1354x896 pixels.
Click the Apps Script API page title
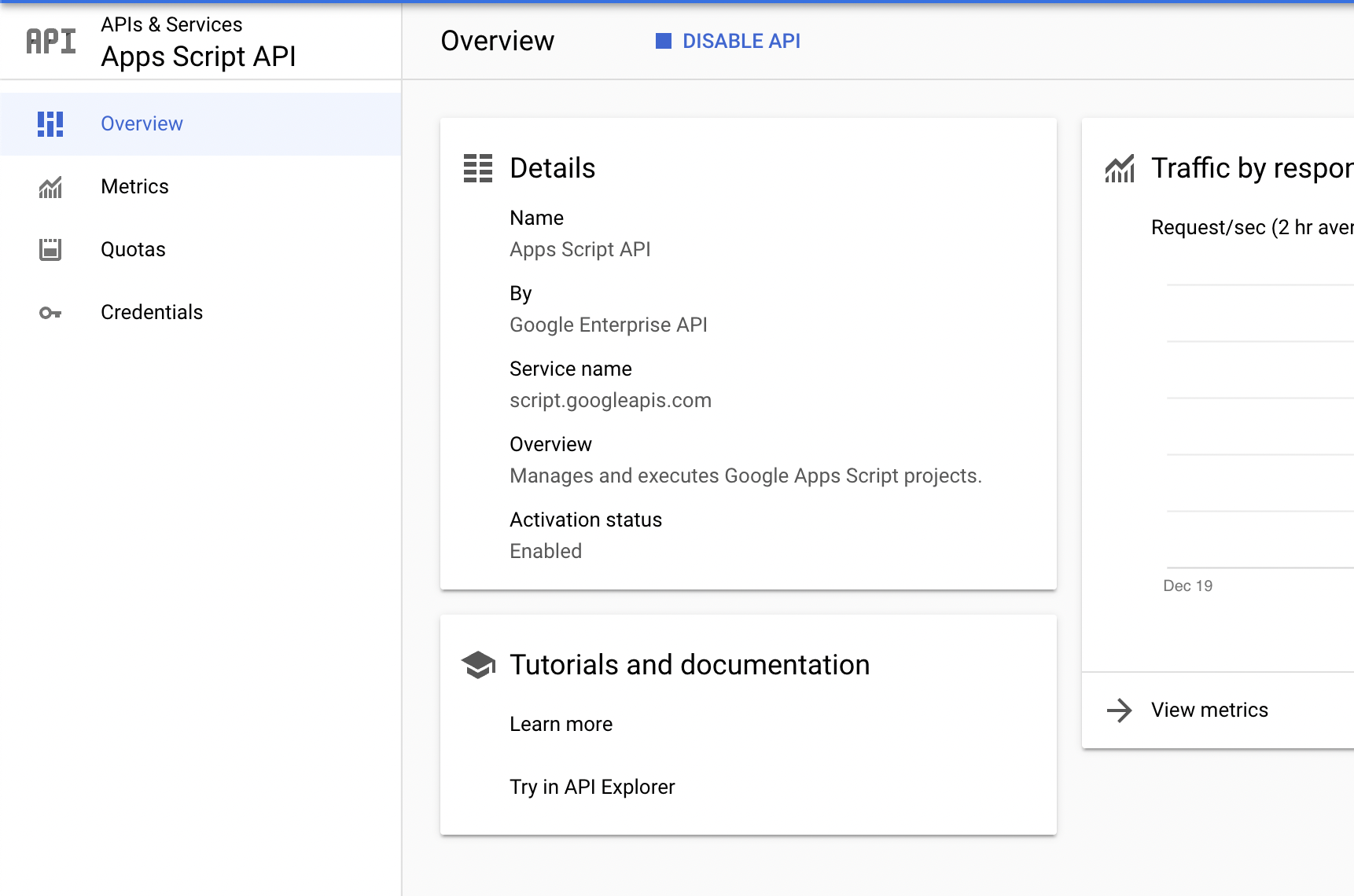(x=199, y=57)
